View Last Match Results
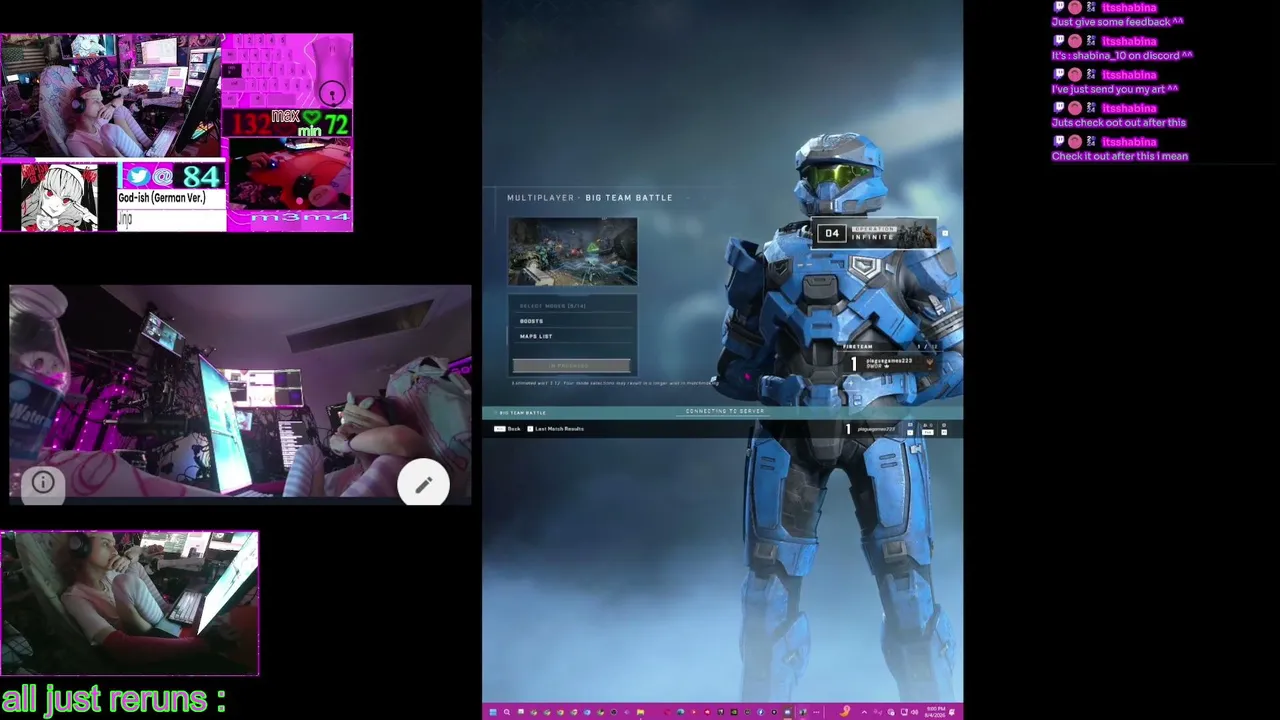This screenshot has width=1280, height=720. [x=555, y=429]
